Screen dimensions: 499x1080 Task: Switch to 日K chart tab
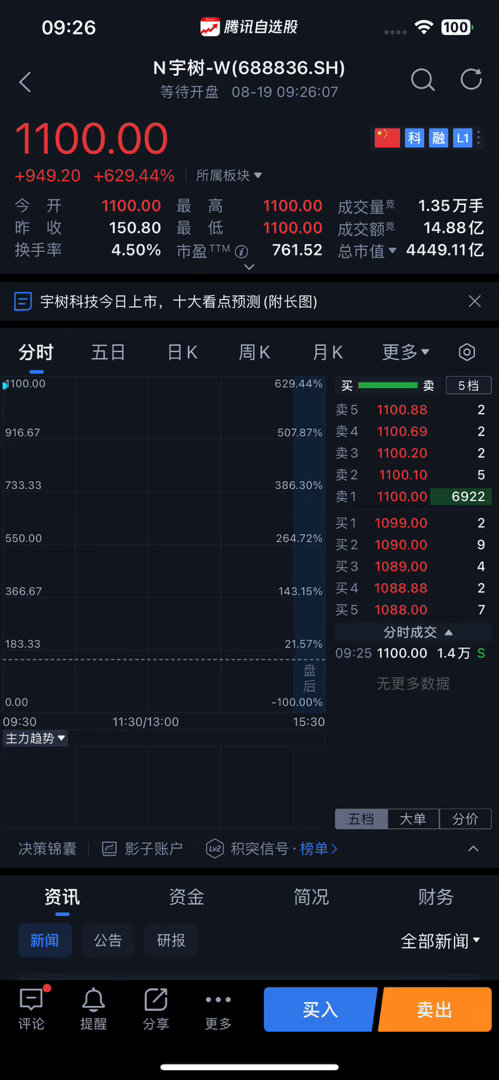click(183, 353)
